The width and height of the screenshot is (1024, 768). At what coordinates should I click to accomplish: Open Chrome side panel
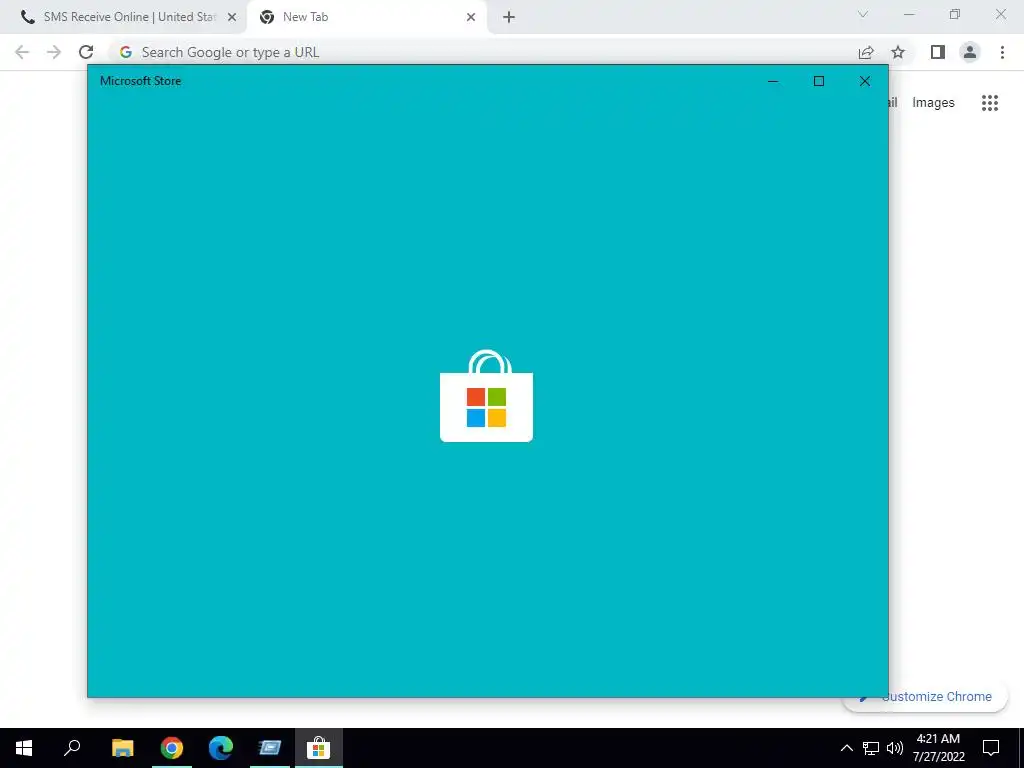(x=938, y=52)
